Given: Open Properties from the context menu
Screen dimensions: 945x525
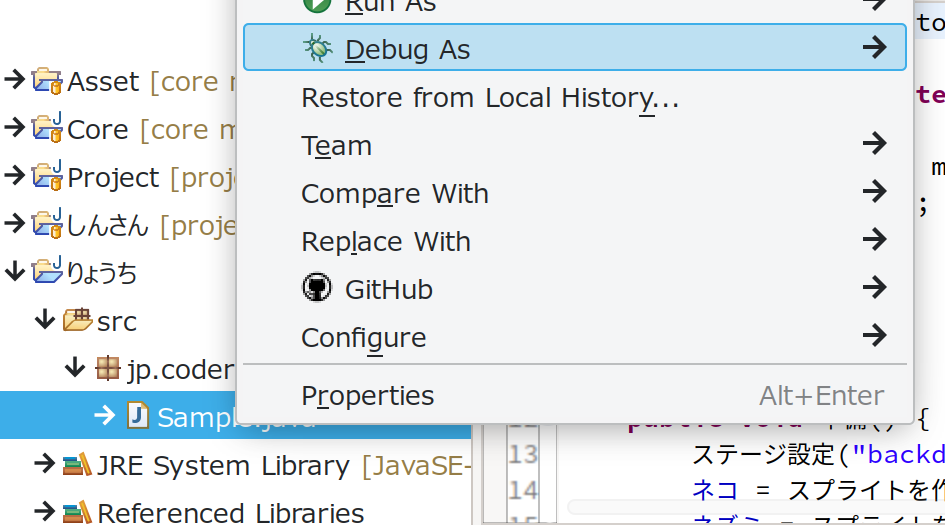Looking at the screenshot, I should pyautogui.click(x=368, y=396).
